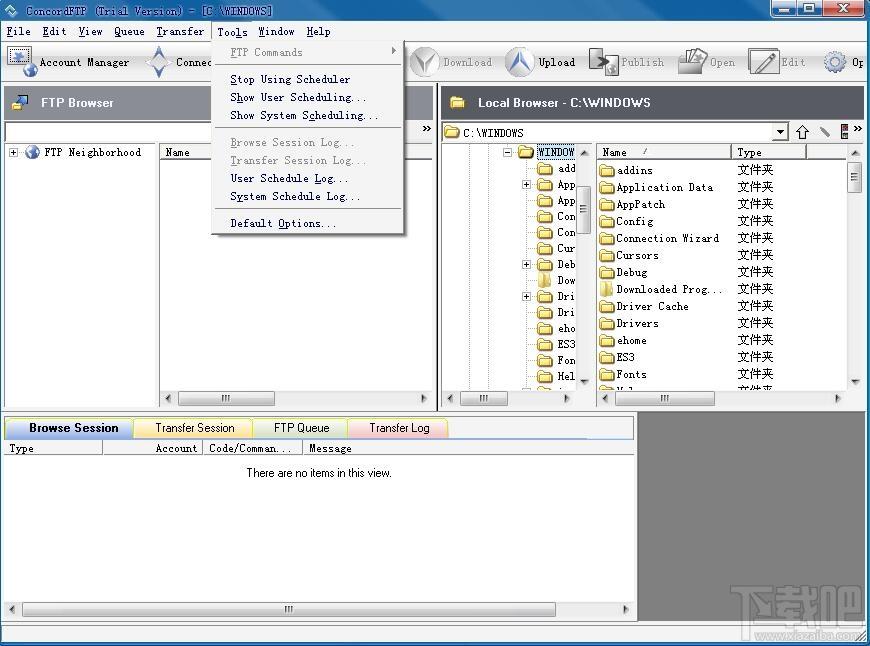Open the Transfer Log tab

399,428
